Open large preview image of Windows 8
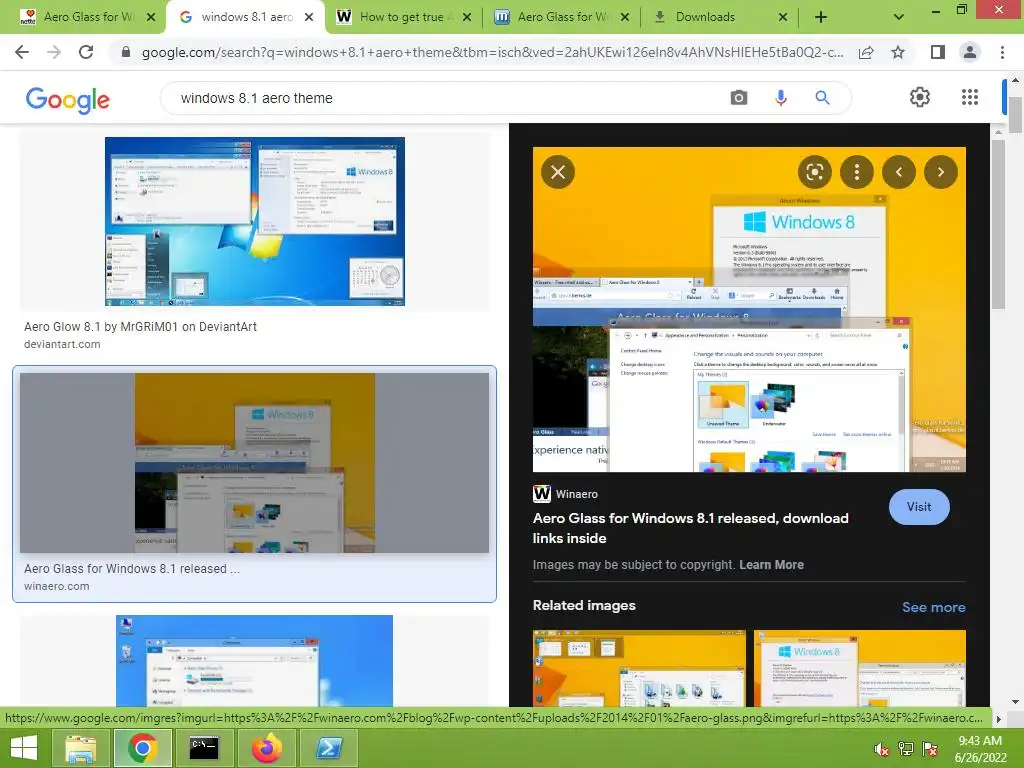 (x=749, y=309)
